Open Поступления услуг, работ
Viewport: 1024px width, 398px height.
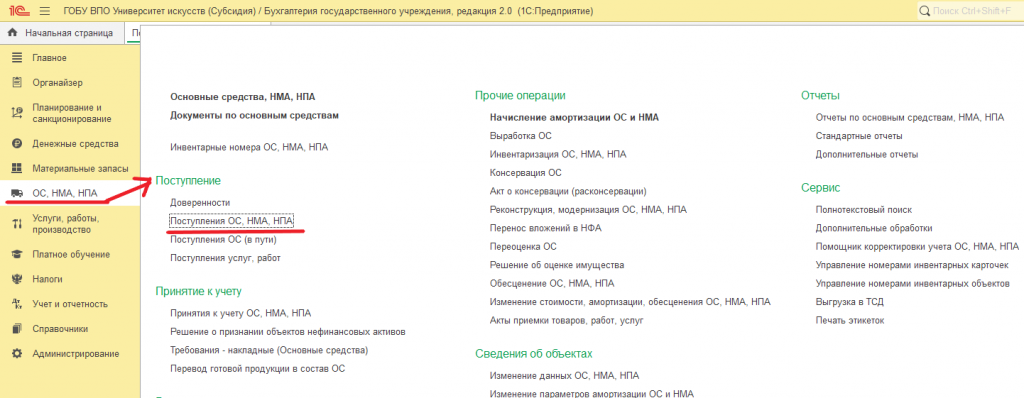pyautogui.click(x=225, y=258)
